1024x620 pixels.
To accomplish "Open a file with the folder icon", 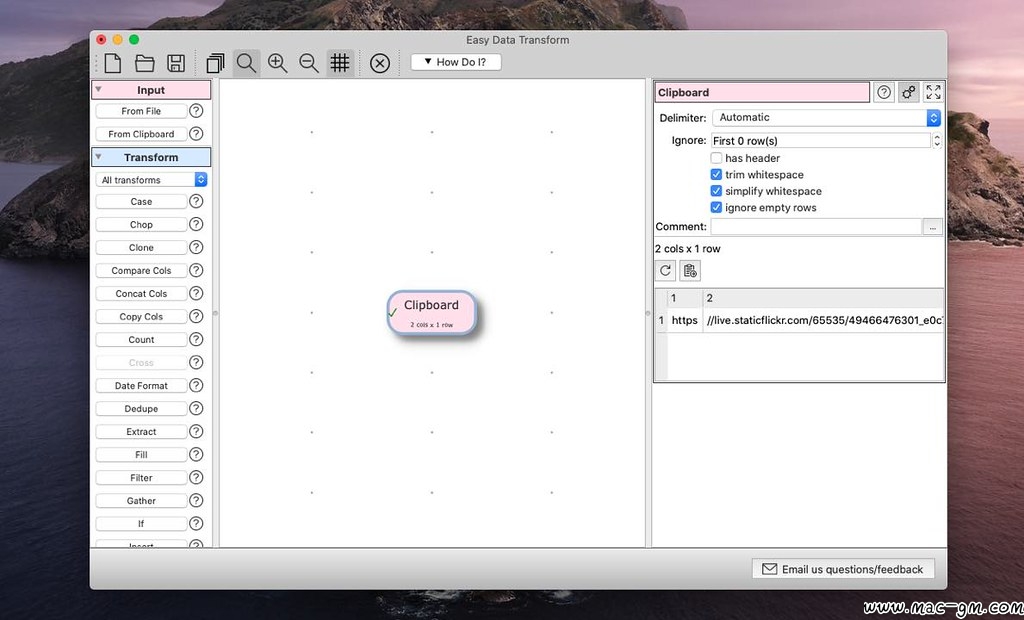I will coord(144,63).
